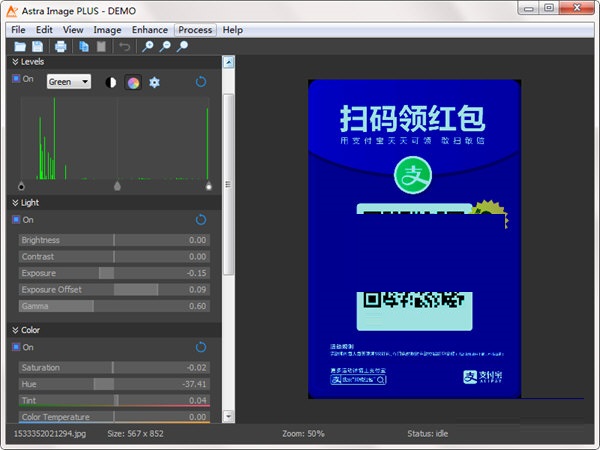Click the Tint slider
600x450 pixels.
coord(114,400)
